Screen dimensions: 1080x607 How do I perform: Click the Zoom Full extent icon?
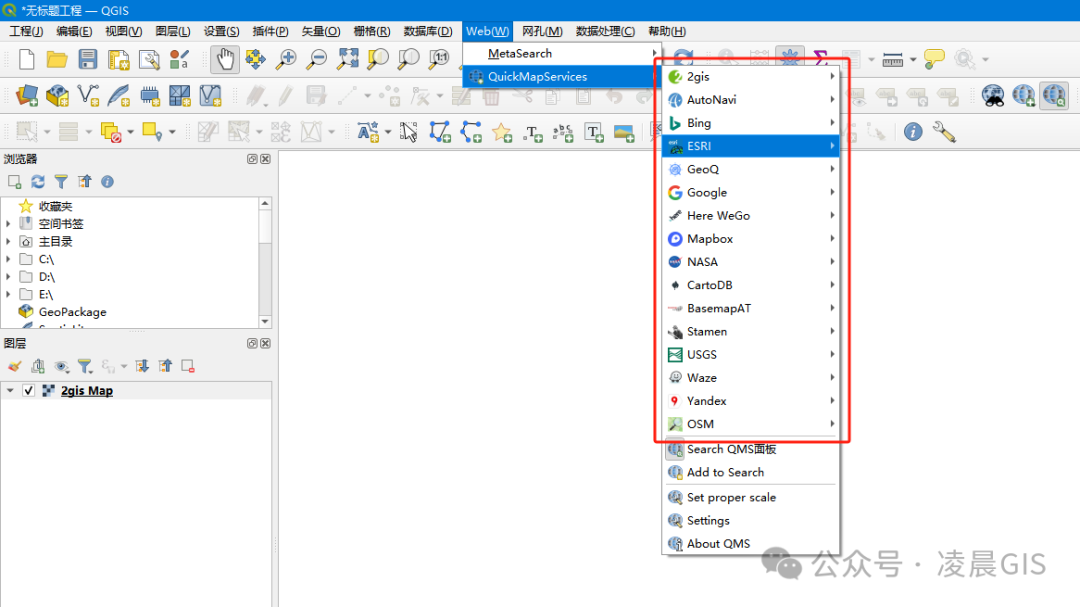pyautogui.click(x=347, y=59)
